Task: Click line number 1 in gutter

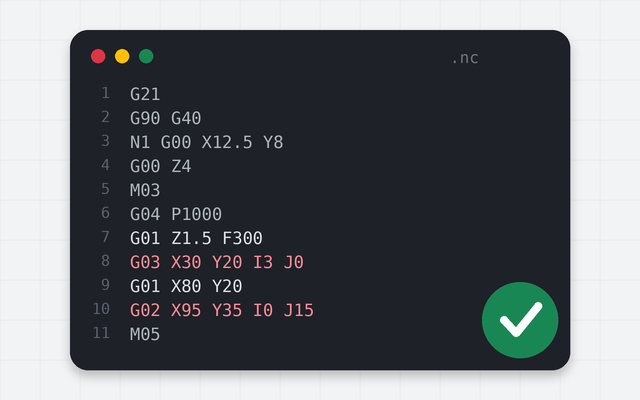Action: click(105, 93)
